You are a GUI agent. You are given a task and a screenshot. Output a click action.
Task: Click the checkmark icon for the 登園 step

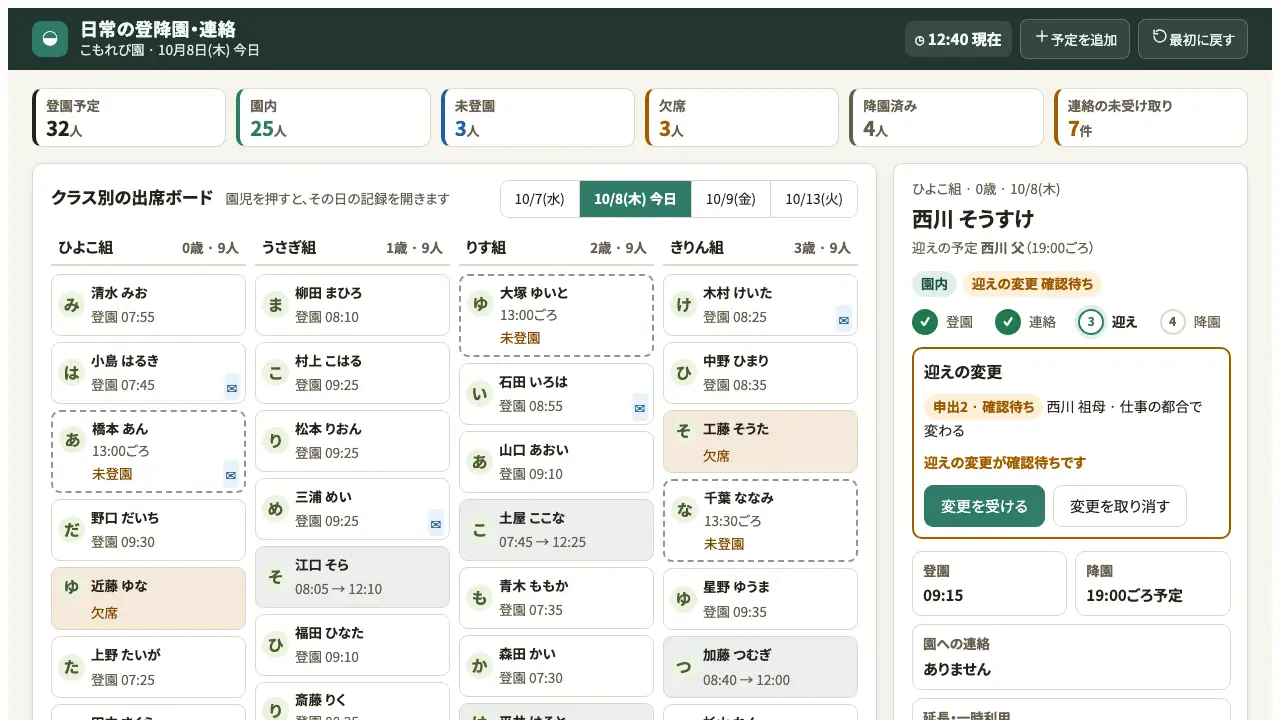[925, 322]
